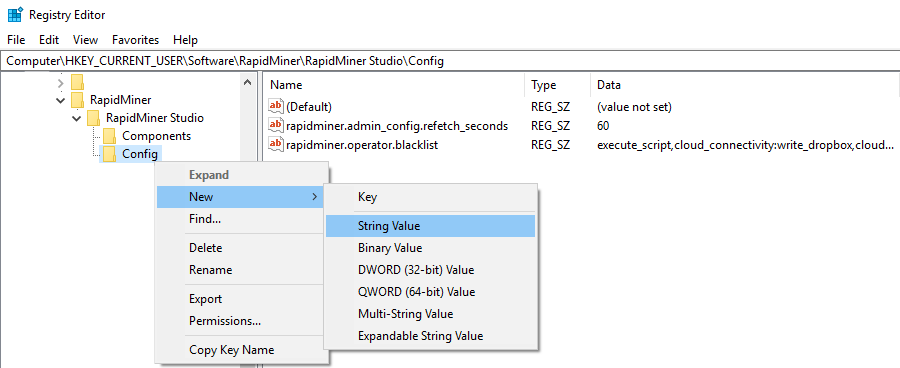This screenshot has width=900, height=368.
Task: Click the Registry Editor app icon in title bar
Action: pos(15,15)
